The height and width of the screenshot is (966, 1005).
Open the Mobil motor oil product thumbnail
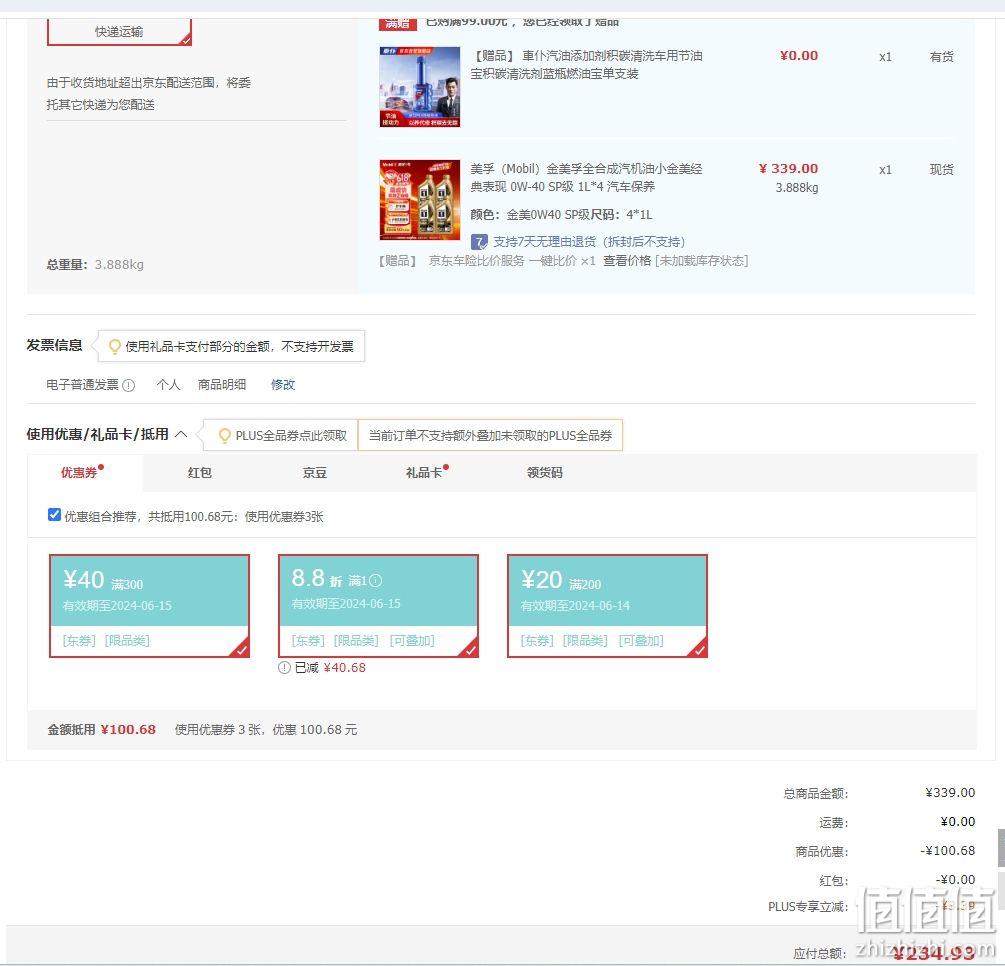click(420, 200)
